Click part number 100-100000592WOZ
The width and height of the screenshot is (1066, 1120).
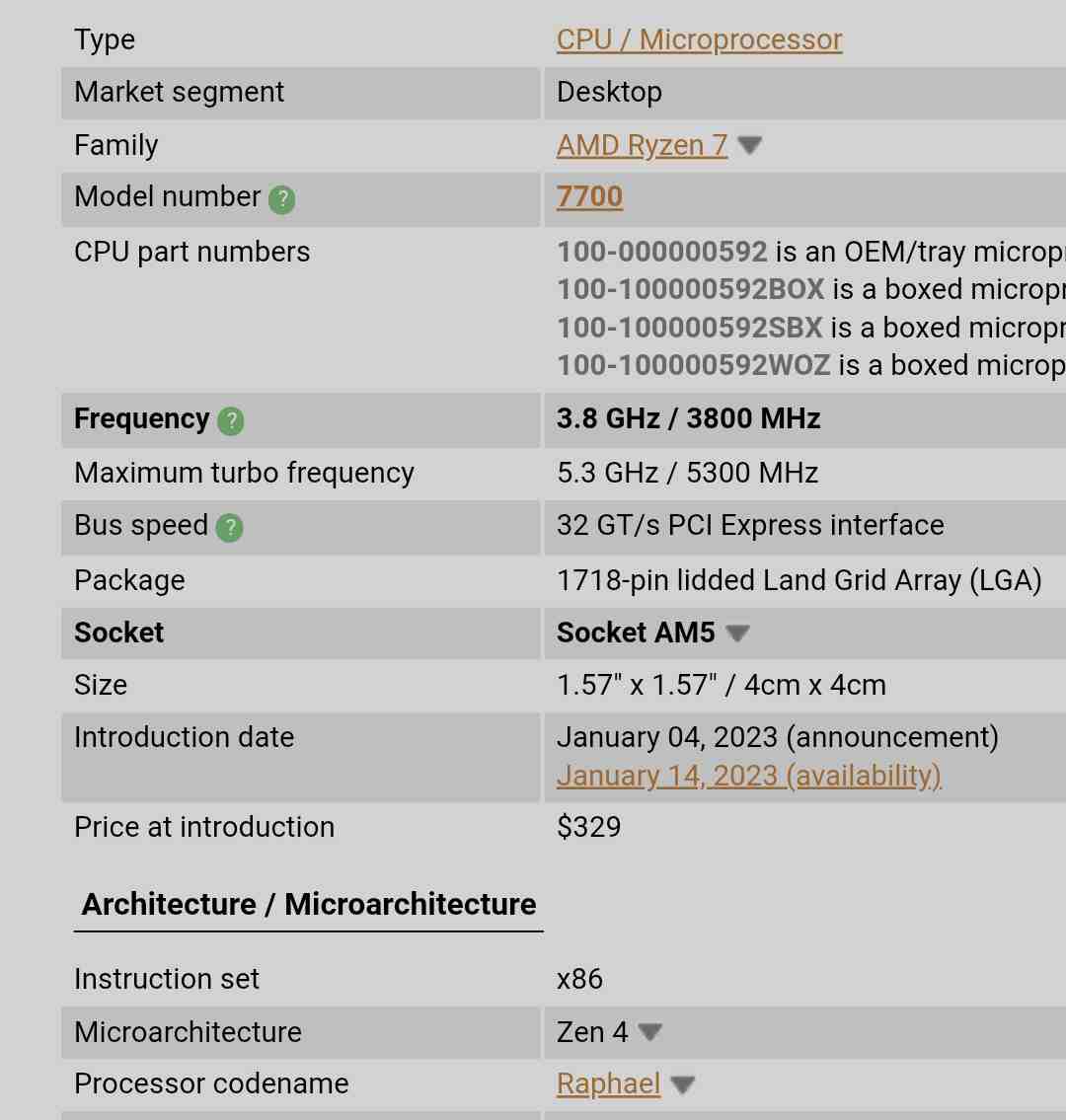tap(693, 366)
